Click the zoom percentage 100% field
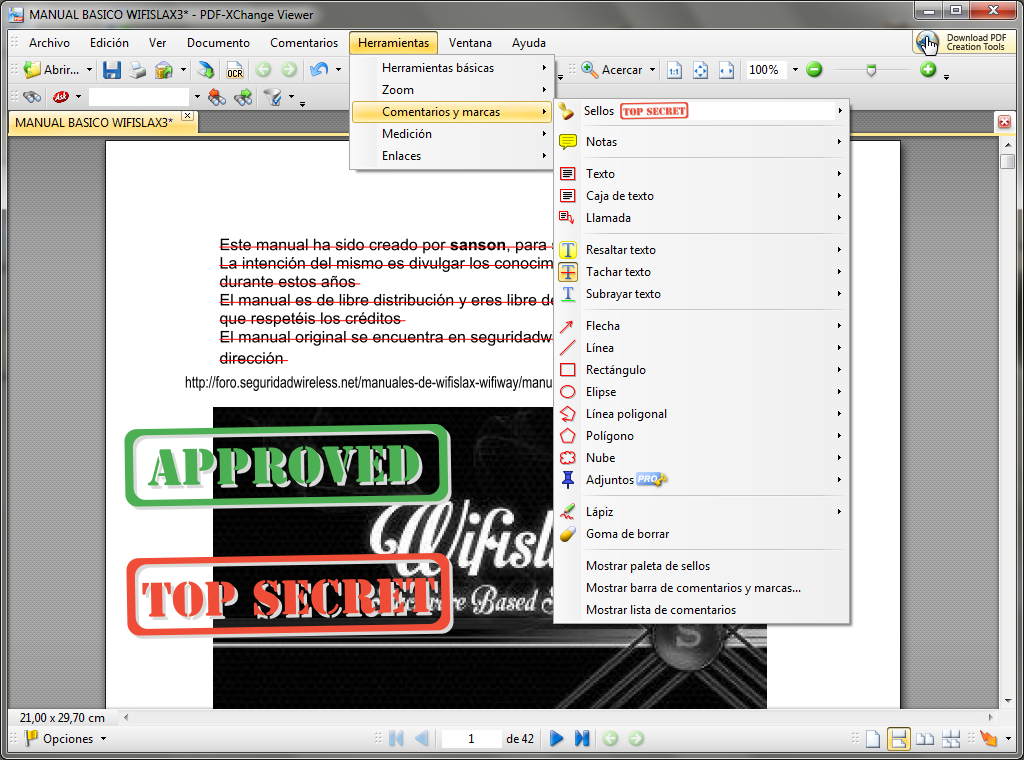 (766, 70)
